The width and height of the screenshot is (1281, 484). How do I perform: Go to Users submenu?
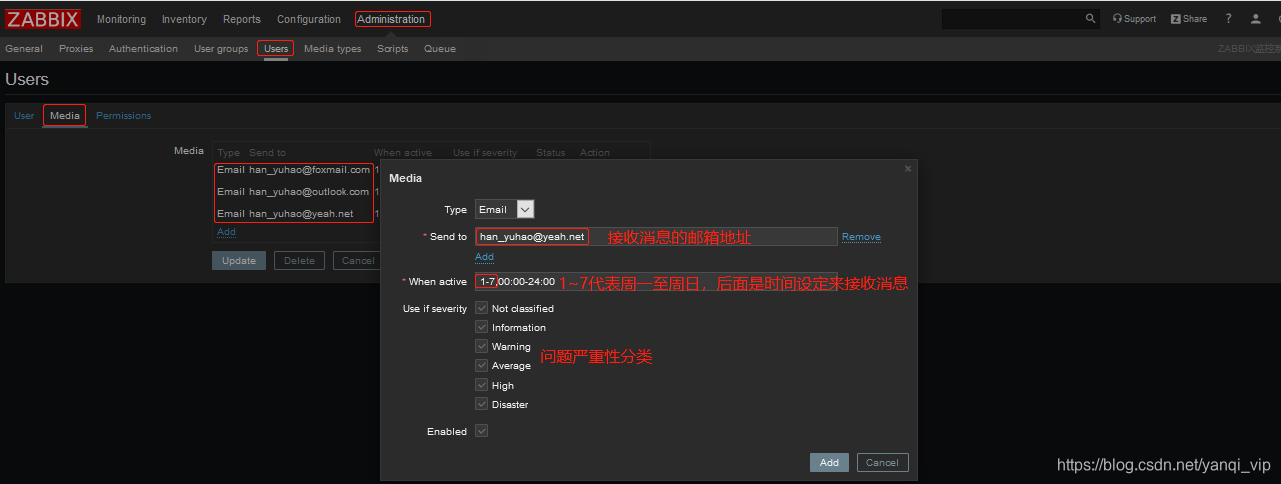[x=276, y=48]
